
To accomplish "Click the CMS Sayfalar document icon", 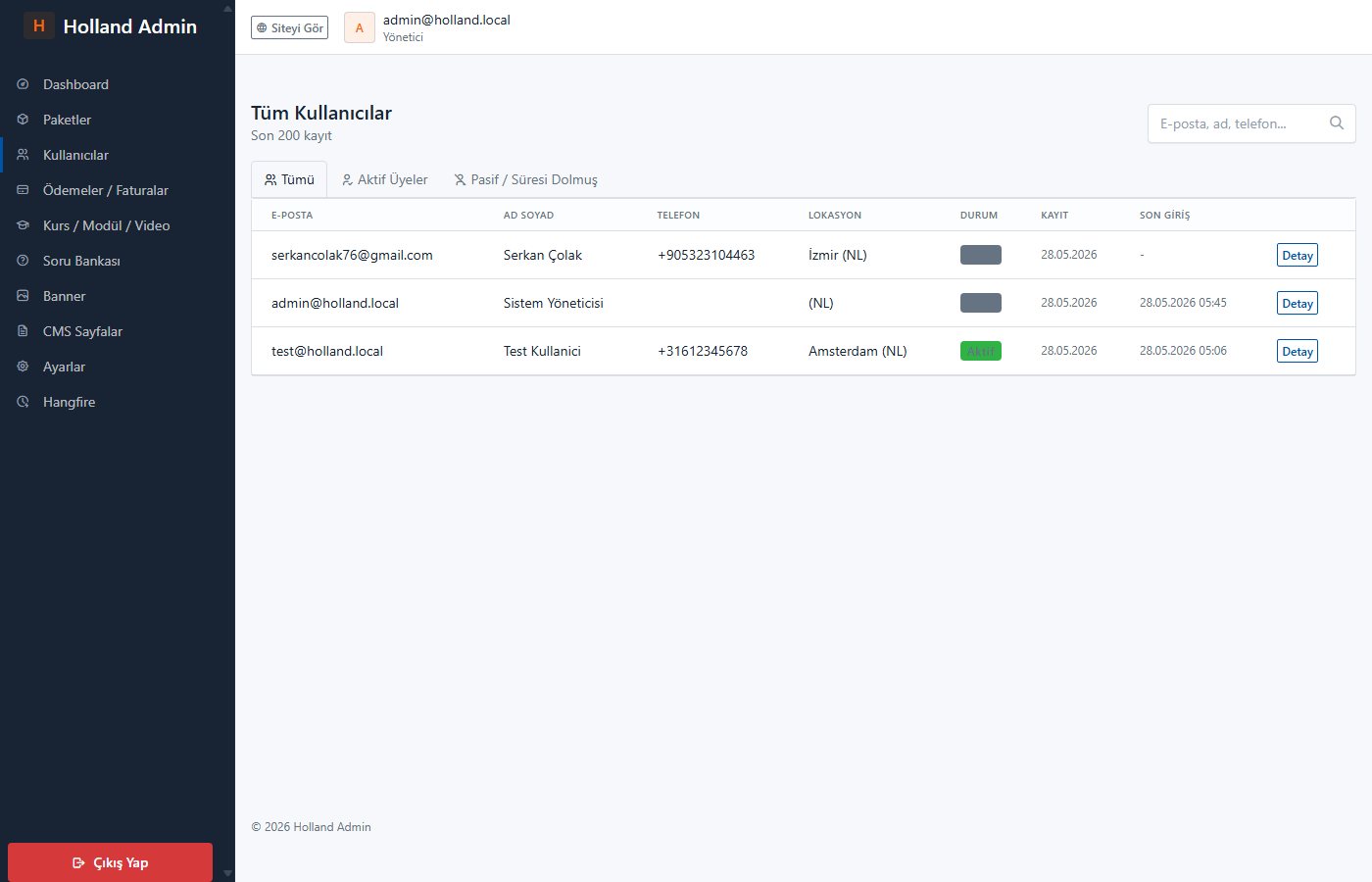I will click(x=23, y=331).
